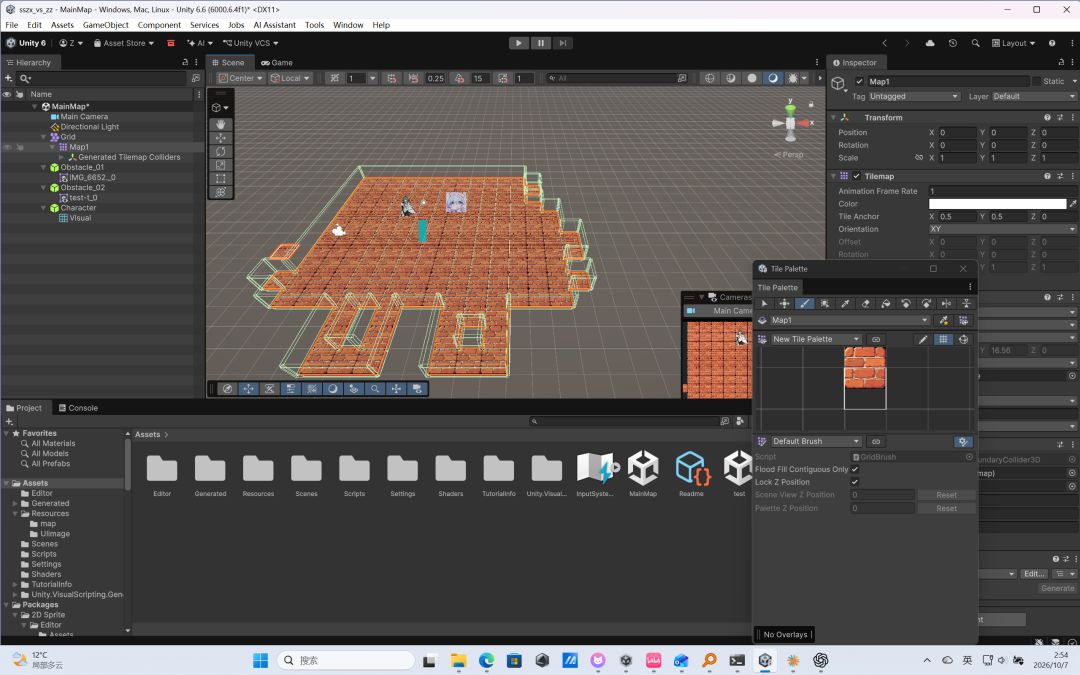Open the Orientation XY dropdown
Viewport: 1080px width, 675px height.
(1002, 229)
